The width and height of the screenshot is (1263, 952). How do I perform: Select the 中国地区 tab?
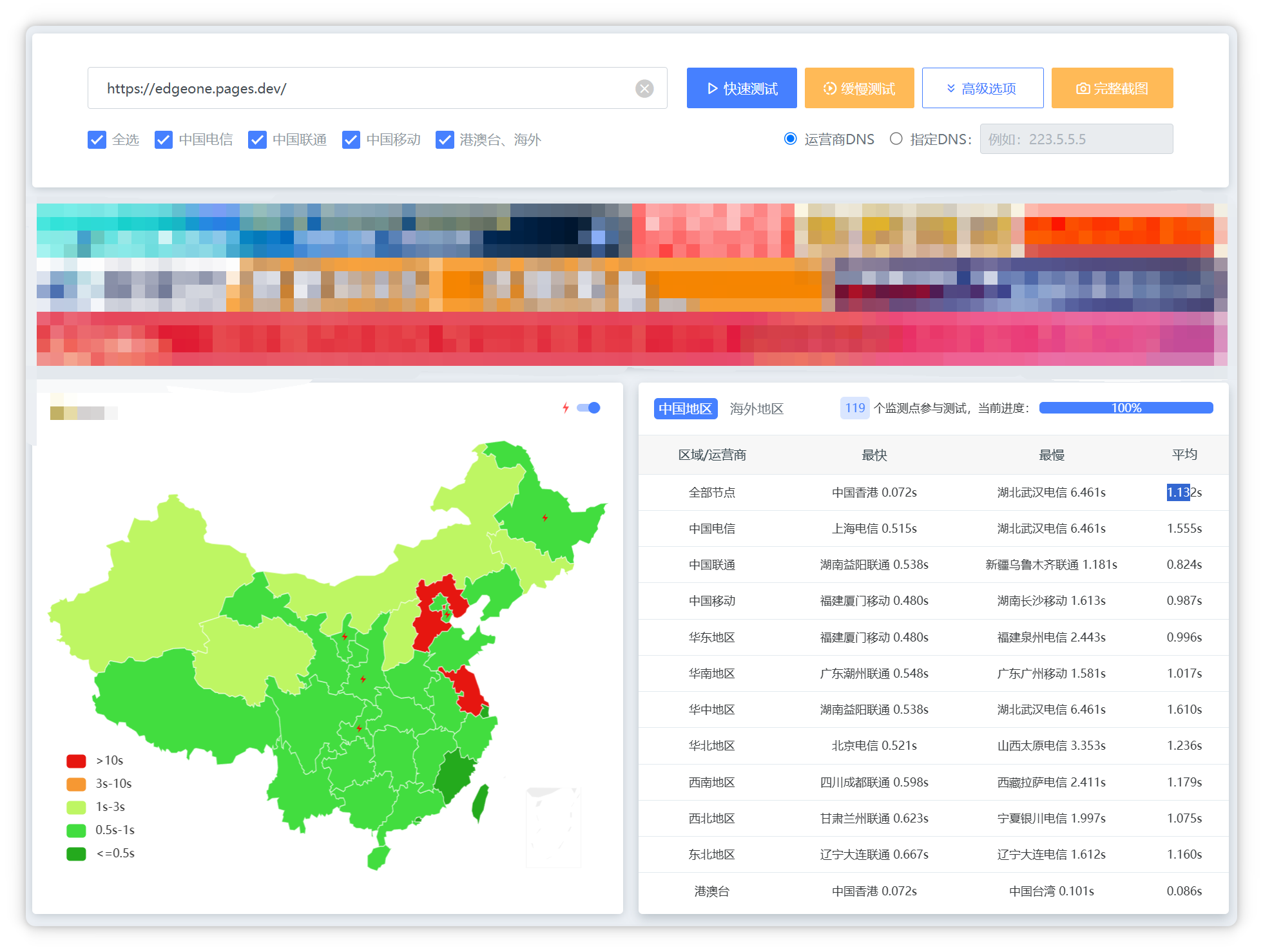[x=686, y=408]
